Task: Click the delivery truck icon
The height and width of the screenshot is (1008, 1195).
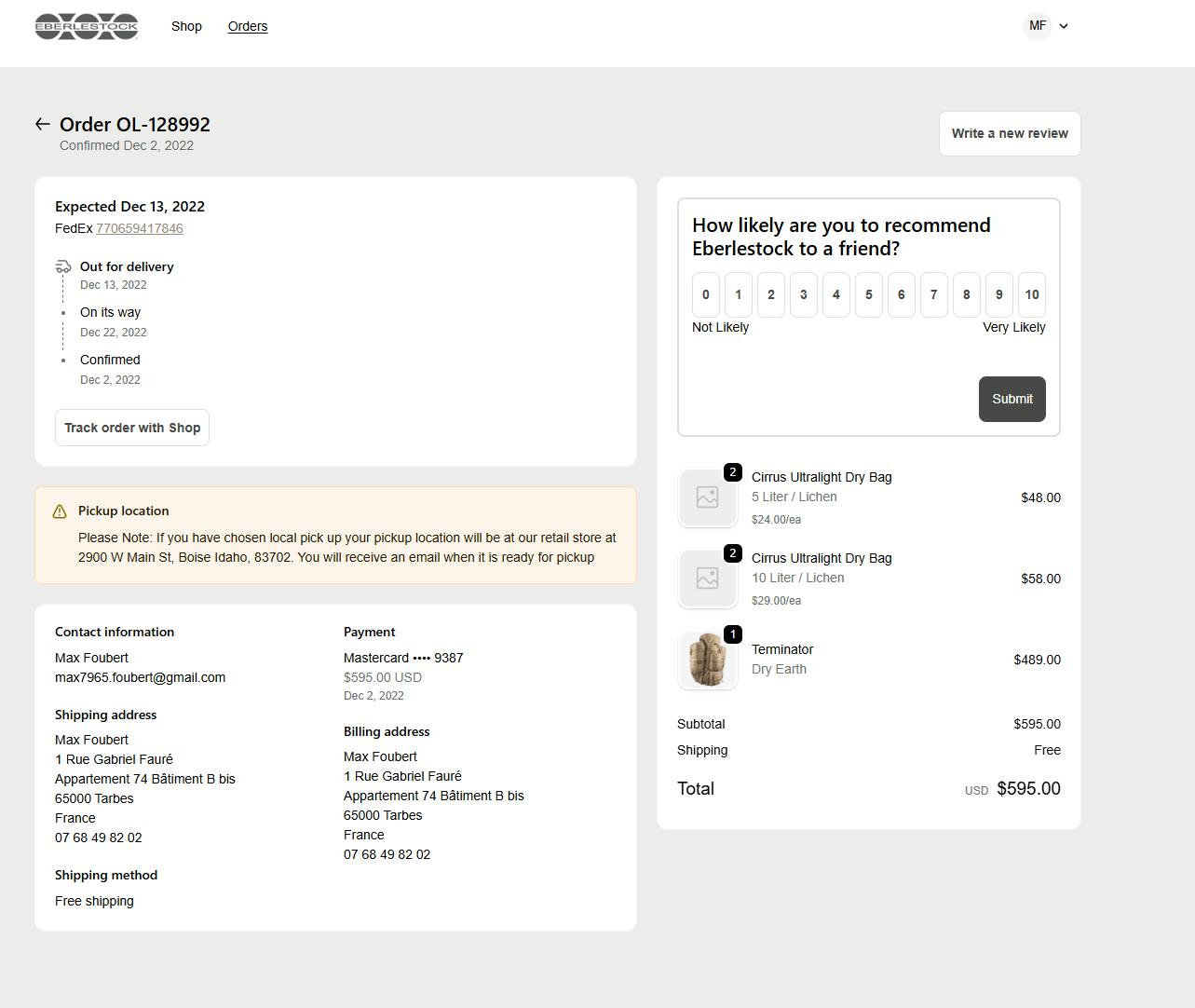Action: pyautogui.click(x=63, y=267)
